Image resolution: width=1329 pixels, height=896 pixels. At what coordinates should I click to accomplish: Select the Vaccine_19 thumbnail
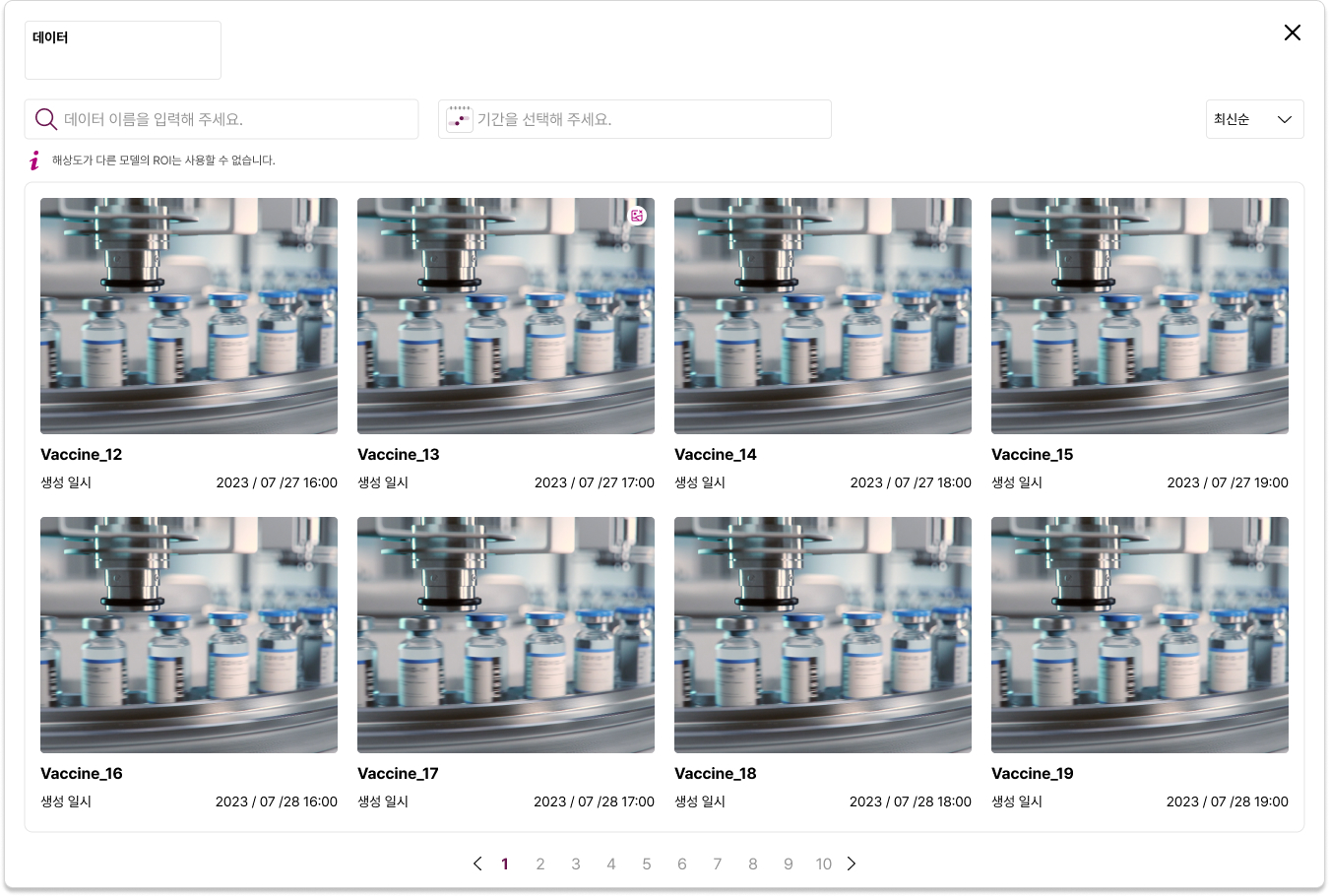pos(1140,635)
